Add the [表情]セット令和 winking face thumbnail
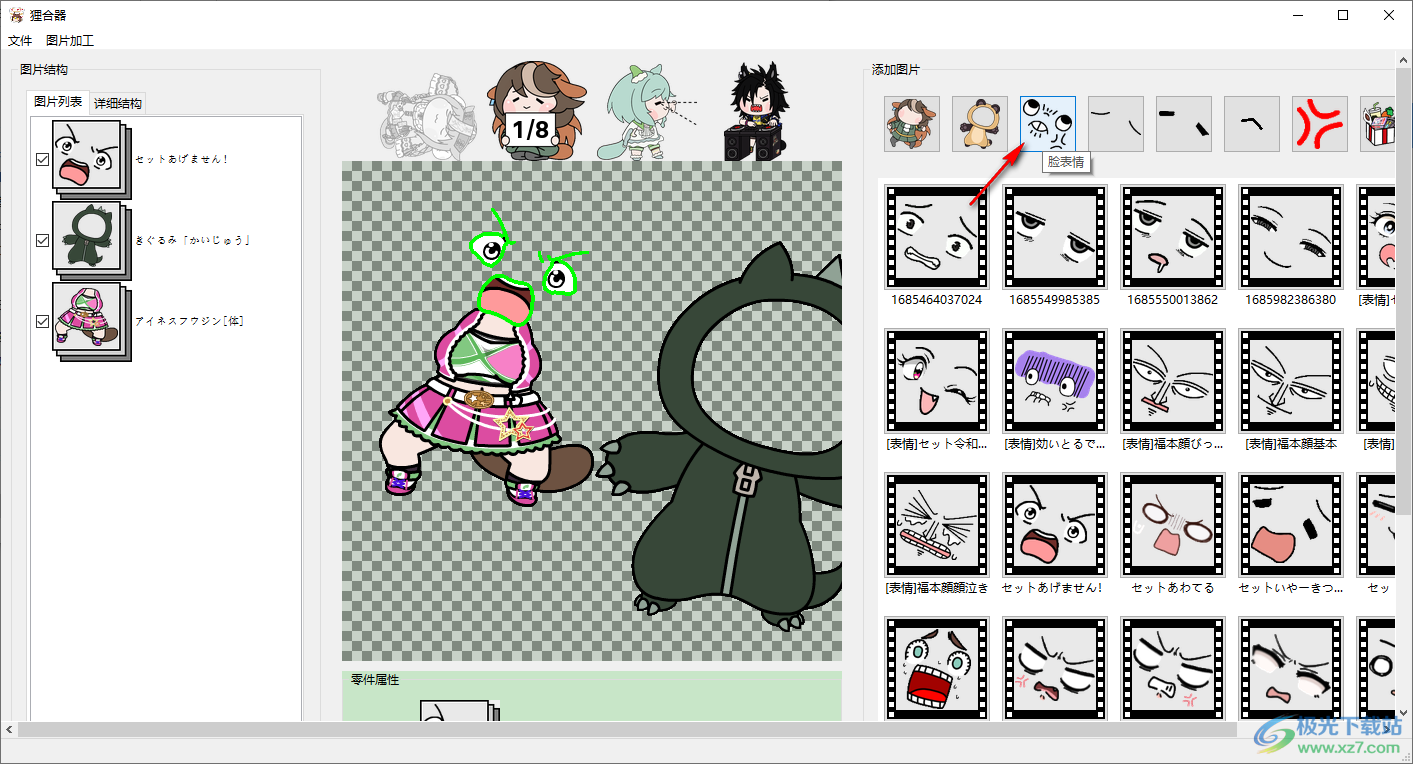 [937, 381]
